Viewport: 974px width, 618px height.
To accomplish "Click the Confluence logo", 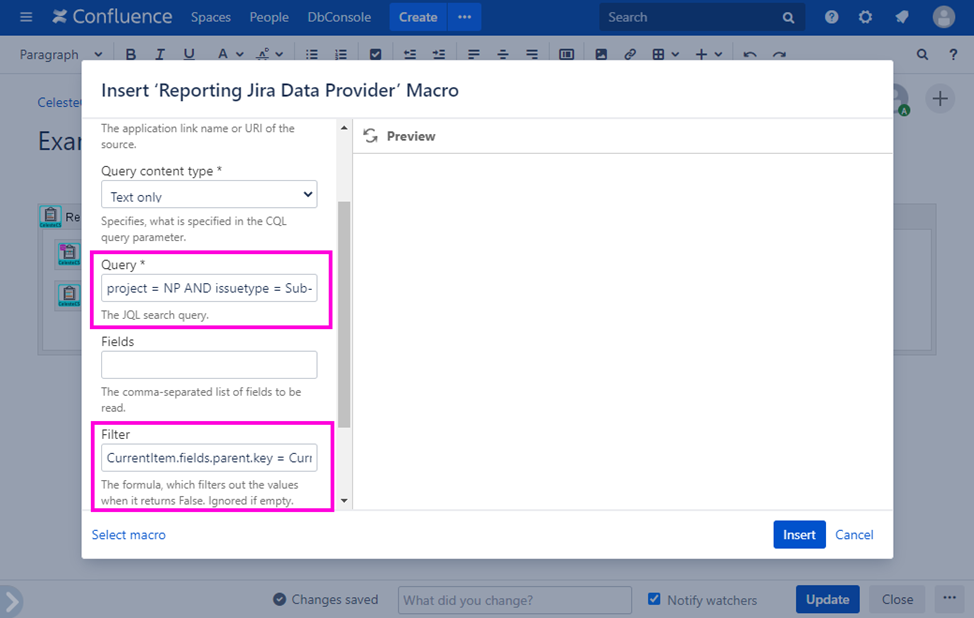I will click(112, 17).
